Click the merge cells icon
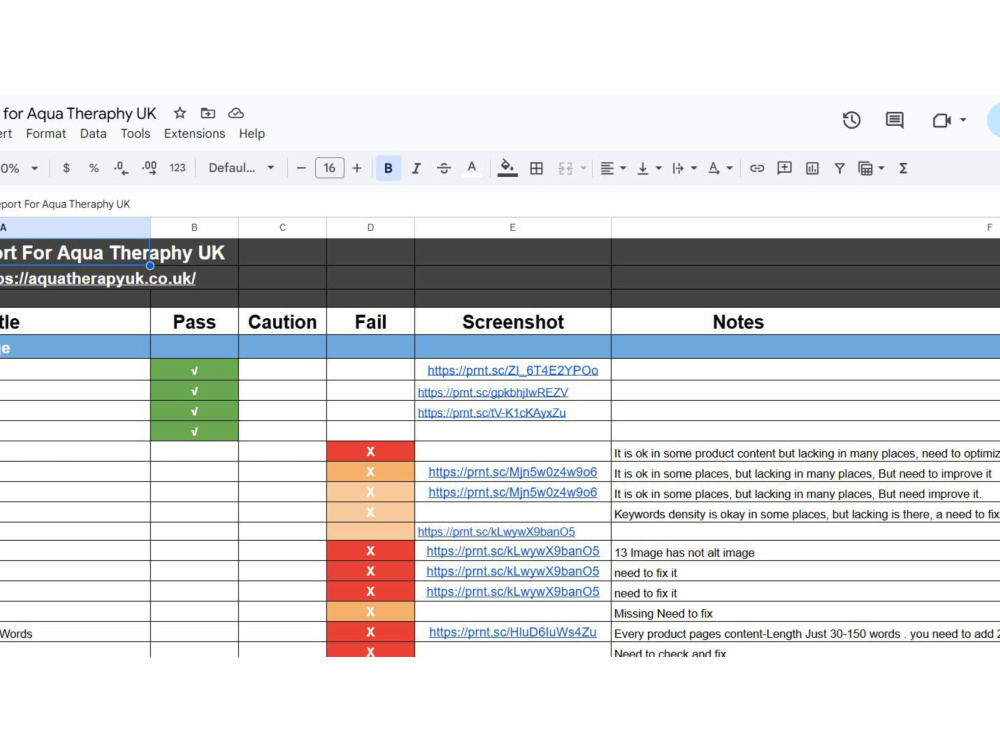Image resolution: width=1000 pixels, height=750 pixels. click(565, 168)
